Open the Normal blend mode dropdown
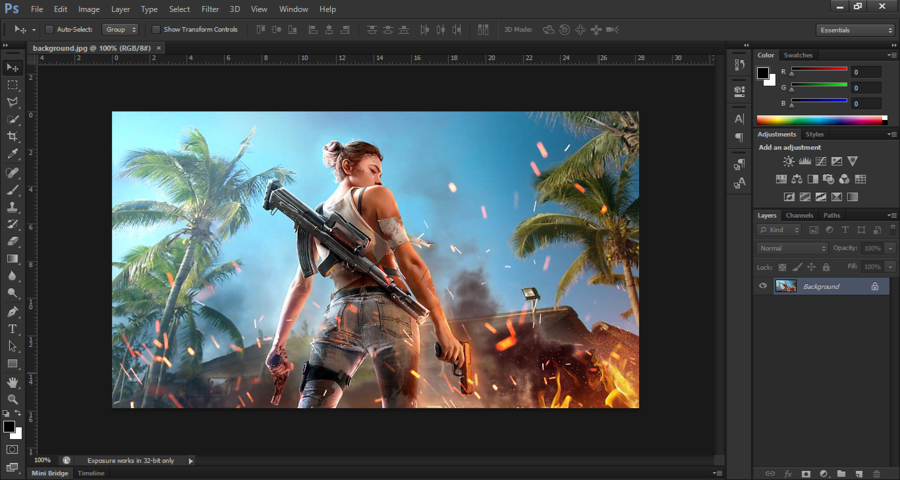 tap(792, 248)
